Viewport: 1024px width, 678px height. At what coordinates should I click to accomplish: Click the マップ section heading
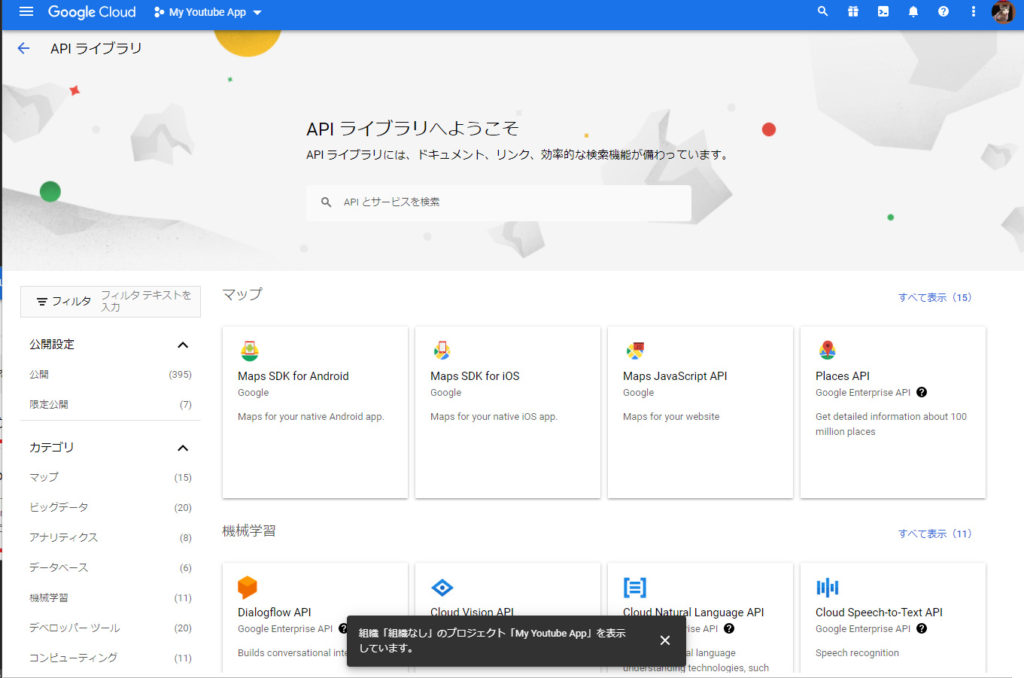pyautogui.click(x=242, y=295)
